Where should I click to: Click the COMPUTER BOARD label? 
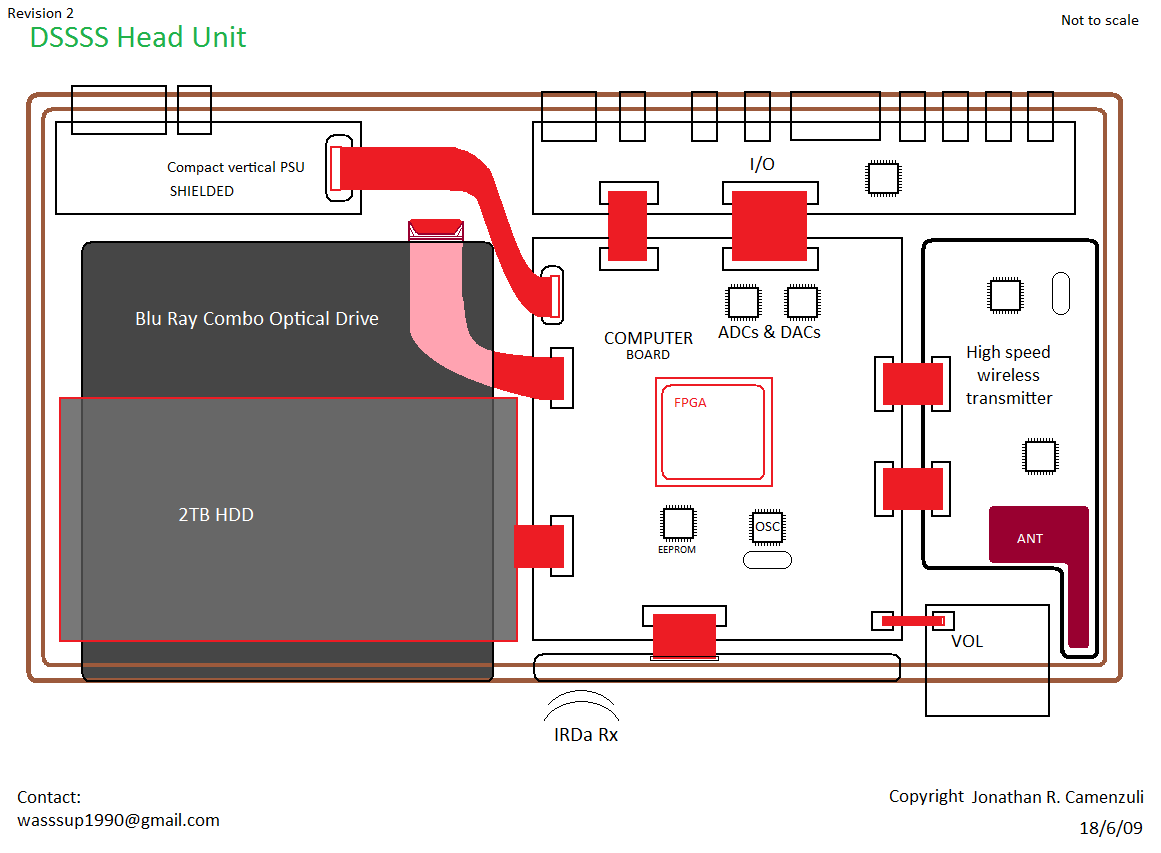coord(648,345)
